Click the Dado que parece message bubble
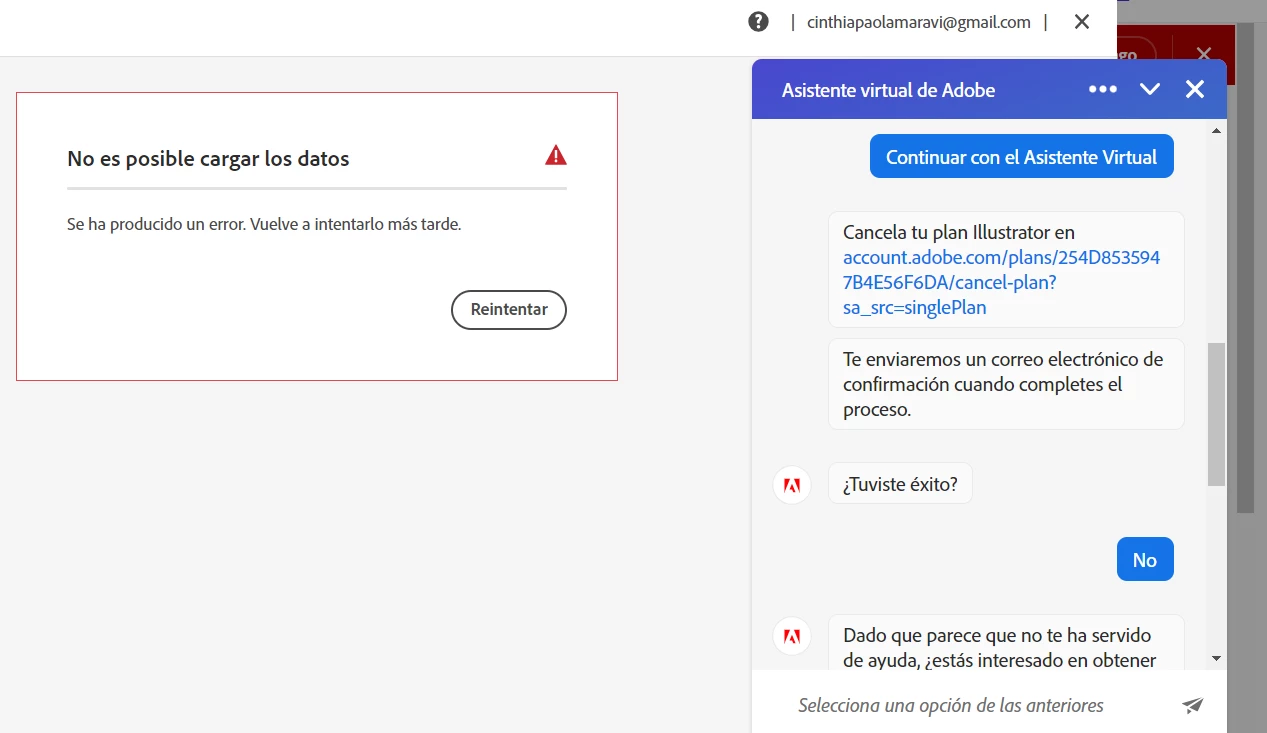The width and height of the screenshot is (1267, 733). click(x=1006, y=643)
